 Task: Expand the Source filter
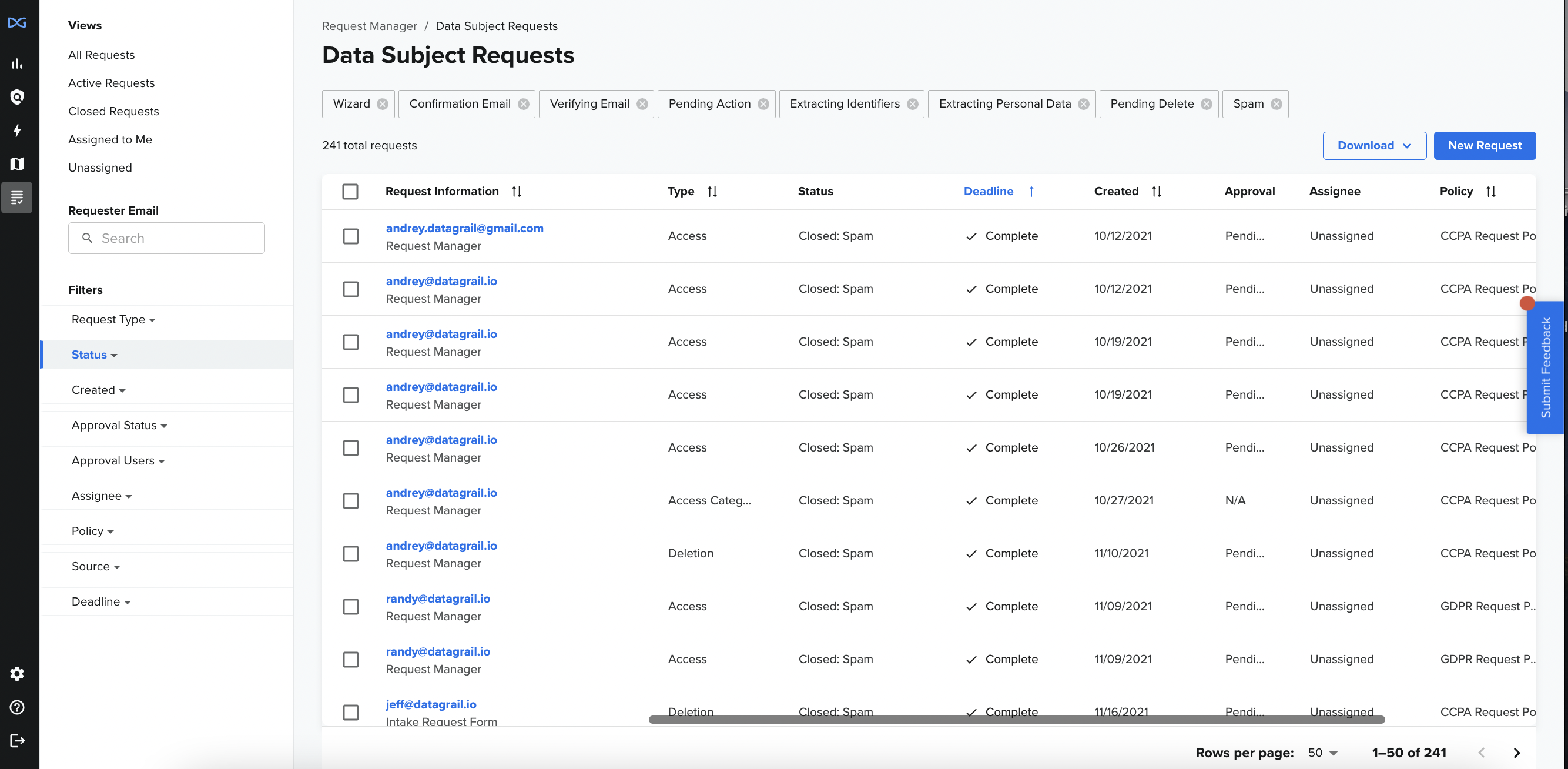pyautogui.click(x=96, y=567)
